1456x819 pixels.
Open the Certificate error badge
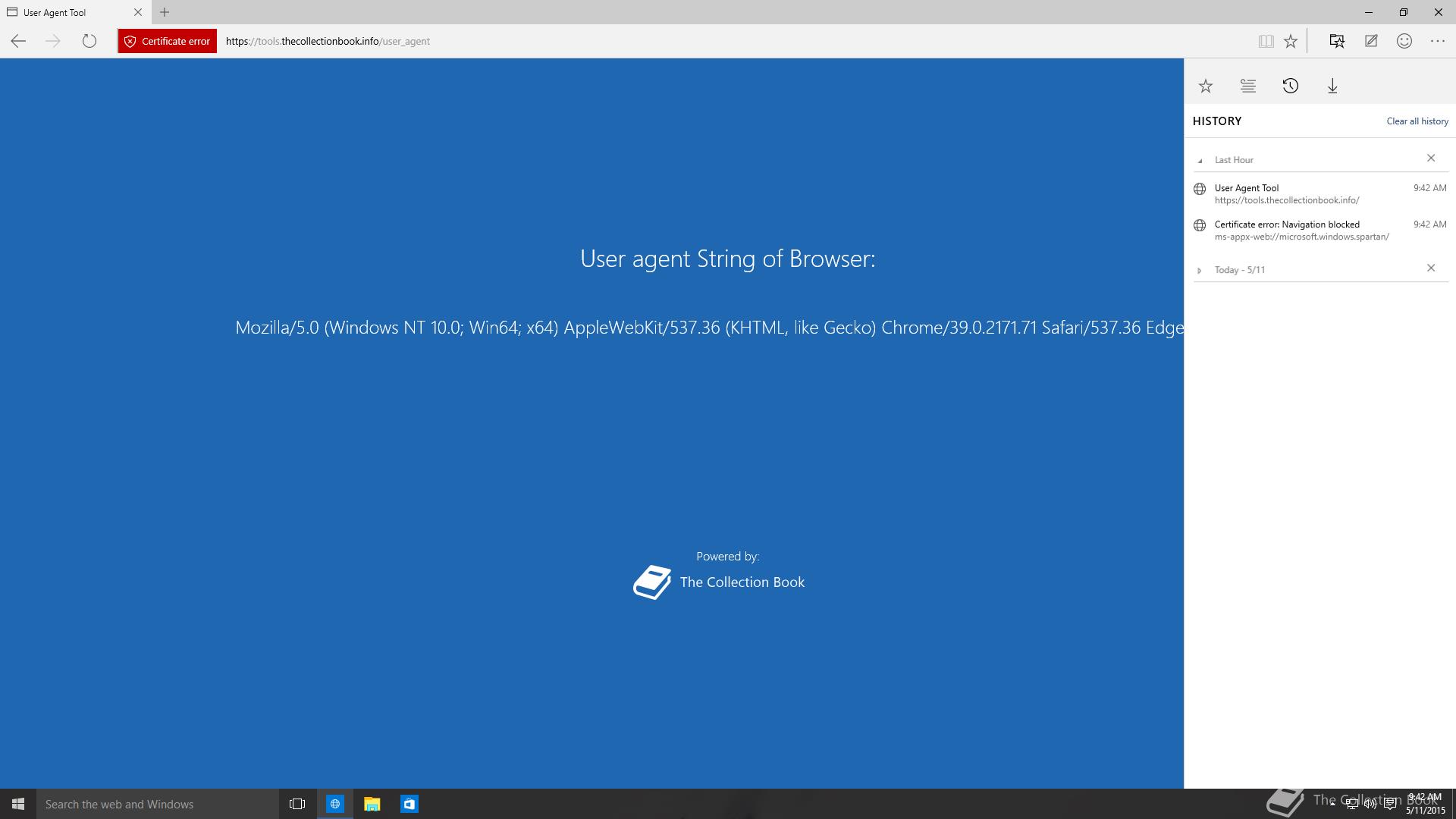point(167,41)
